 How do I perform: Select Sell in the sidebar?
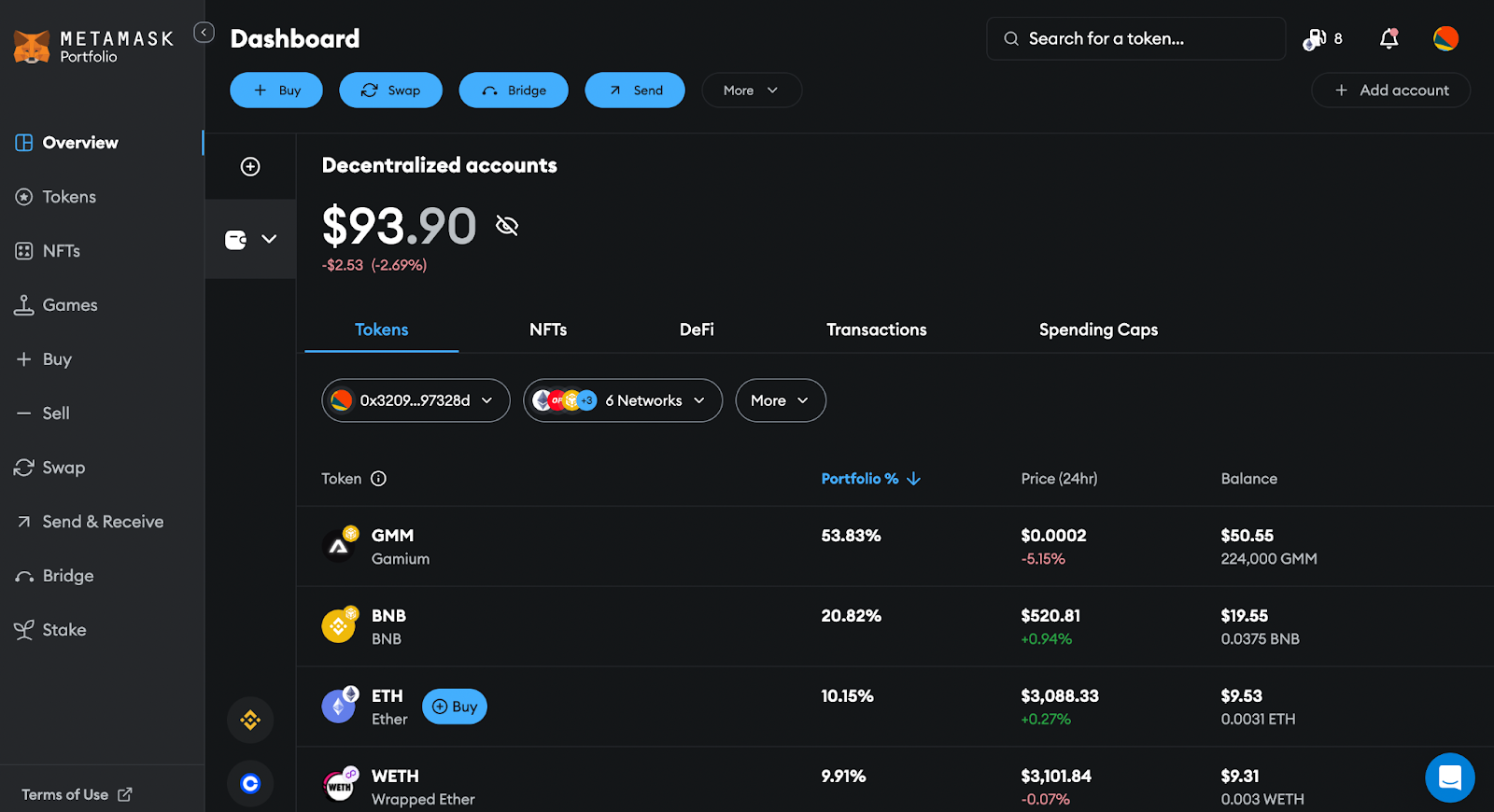tap(56, 413)
